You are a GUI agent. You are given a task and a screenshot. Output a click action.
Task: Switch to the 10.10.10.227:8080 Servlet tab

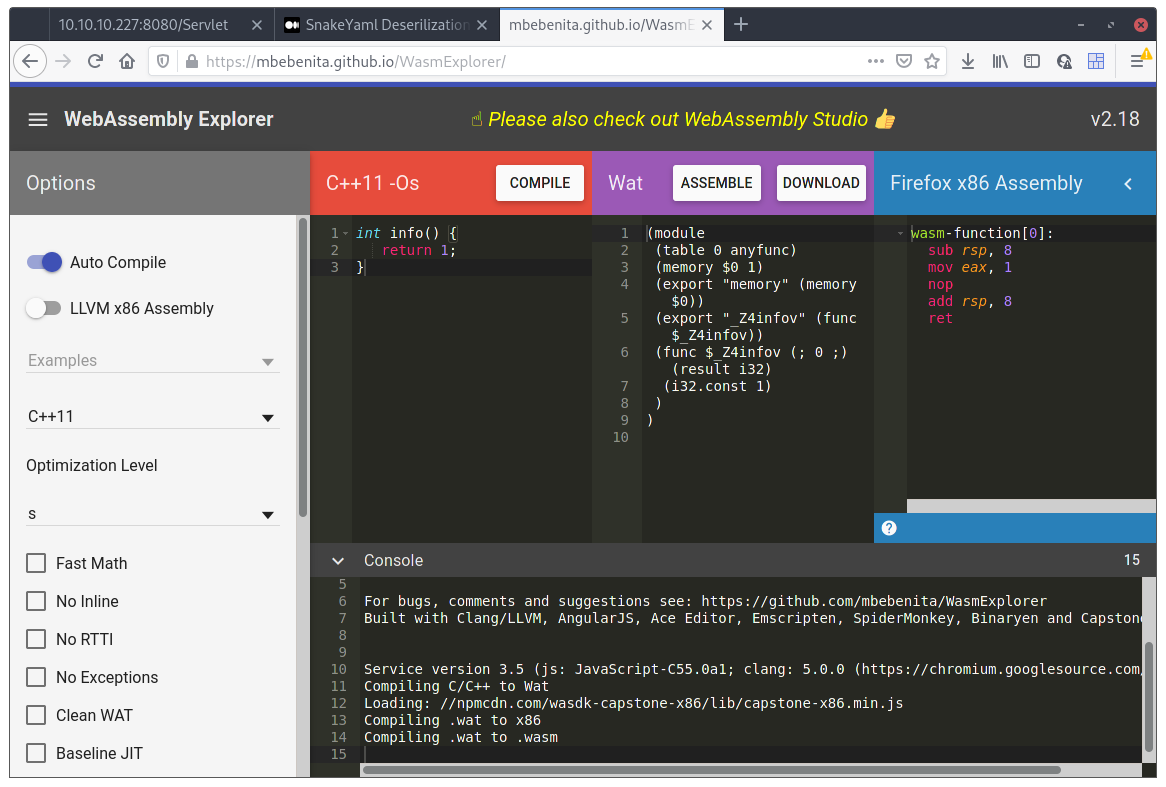click(x=143, y=24)
